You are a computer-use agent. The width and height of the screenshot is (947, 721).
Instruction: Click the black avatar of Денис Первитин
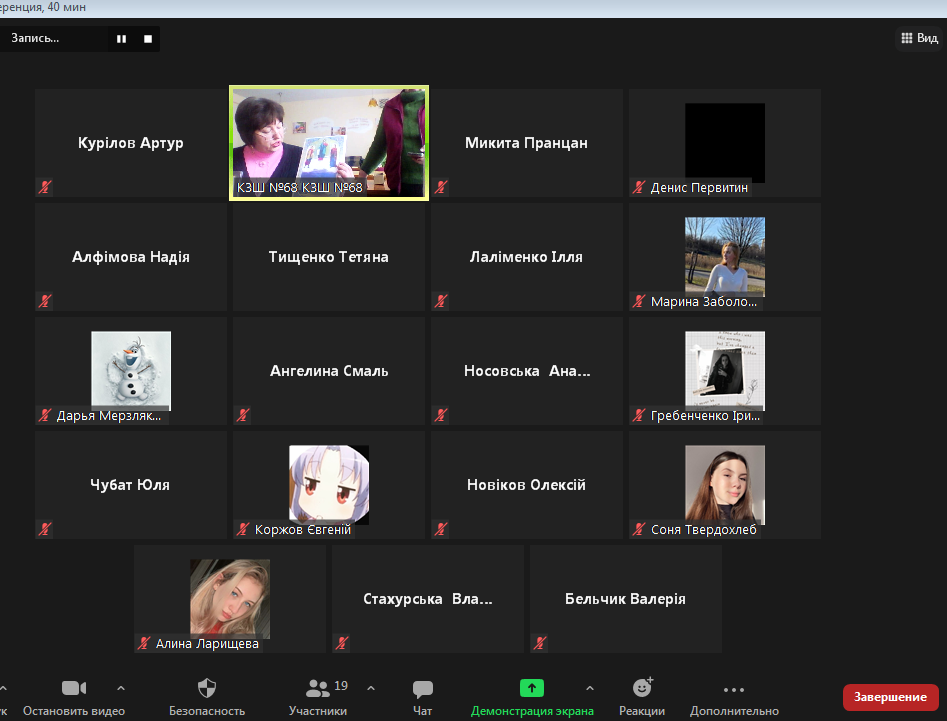coord(725,143)
